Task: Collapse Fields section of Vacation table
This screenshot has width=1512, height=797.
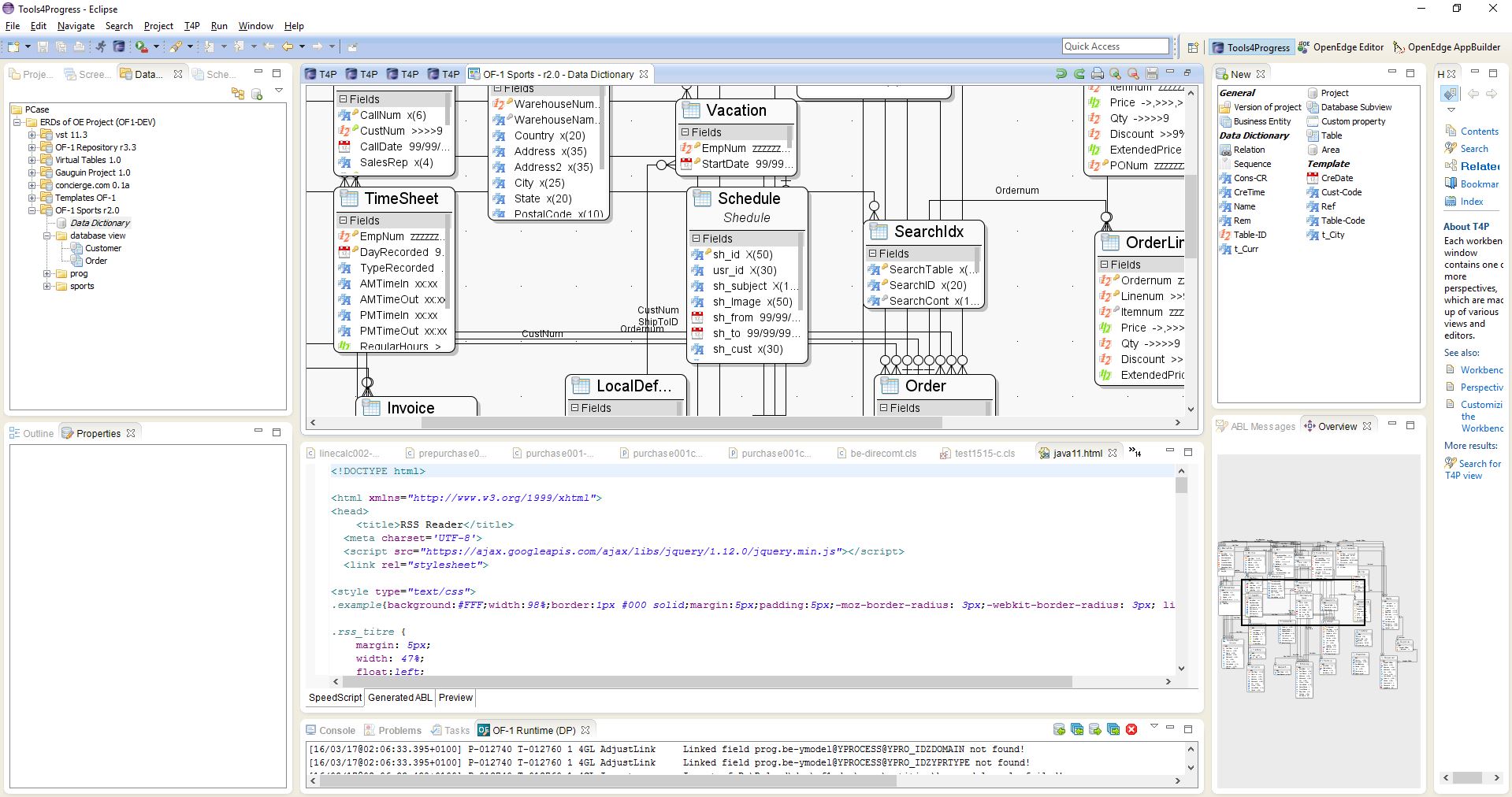Action: [685, 132]
